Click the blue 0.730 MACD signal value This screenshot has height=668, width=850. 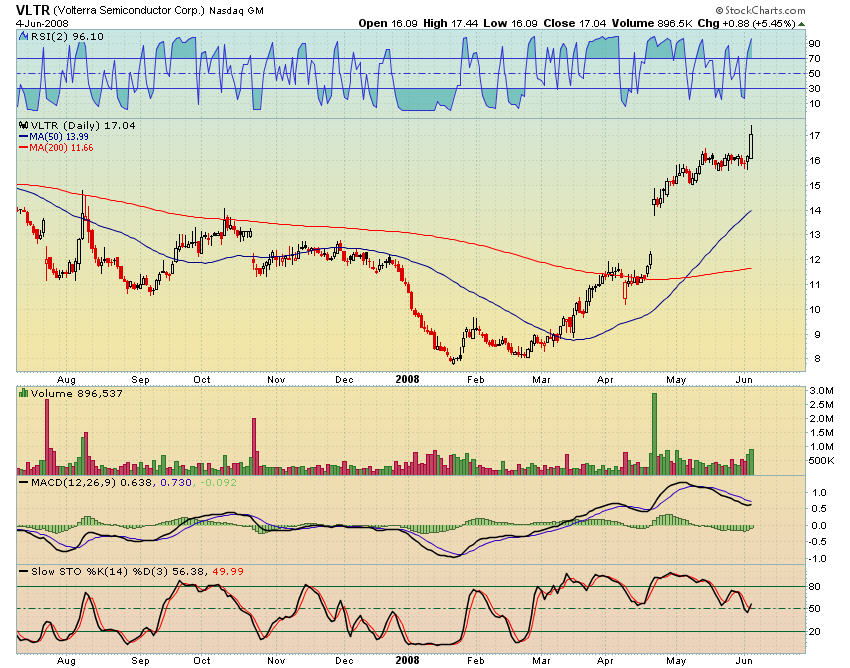(x=176, y=482)
